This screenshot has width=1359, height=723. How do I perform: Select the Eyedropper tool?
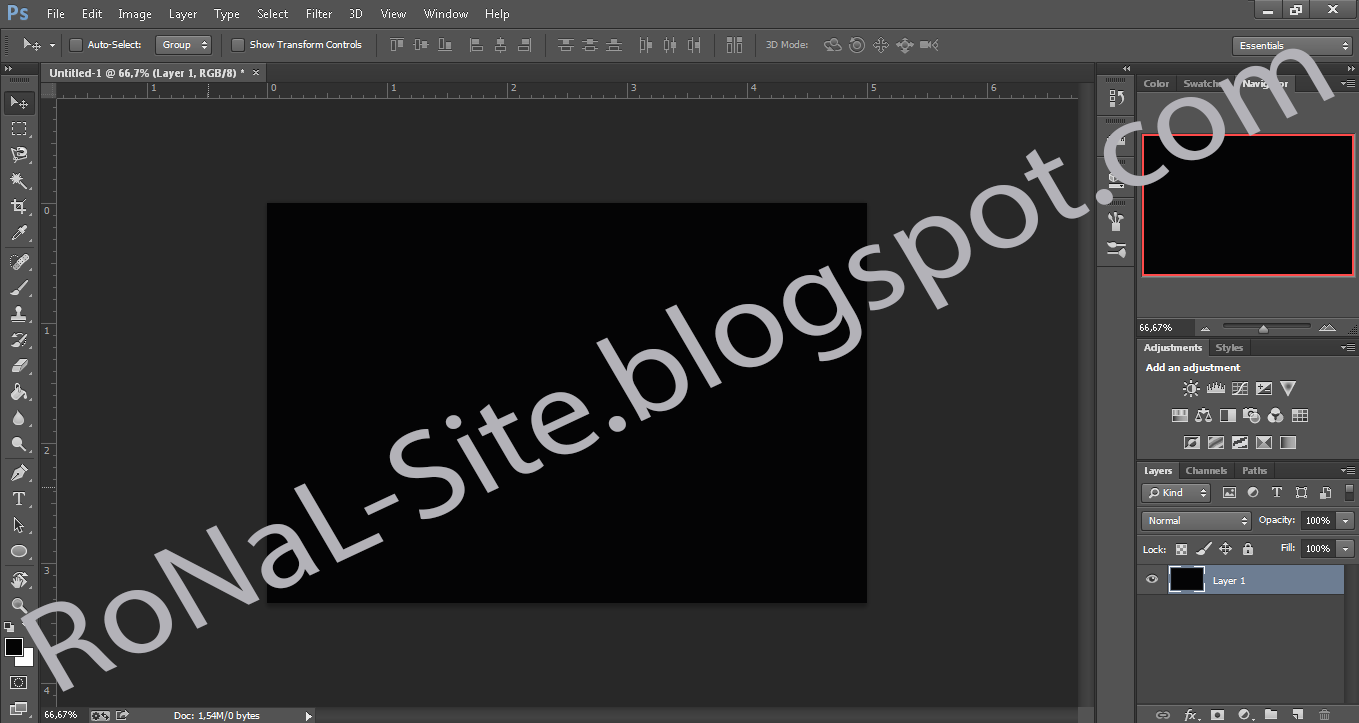point(19,233)
